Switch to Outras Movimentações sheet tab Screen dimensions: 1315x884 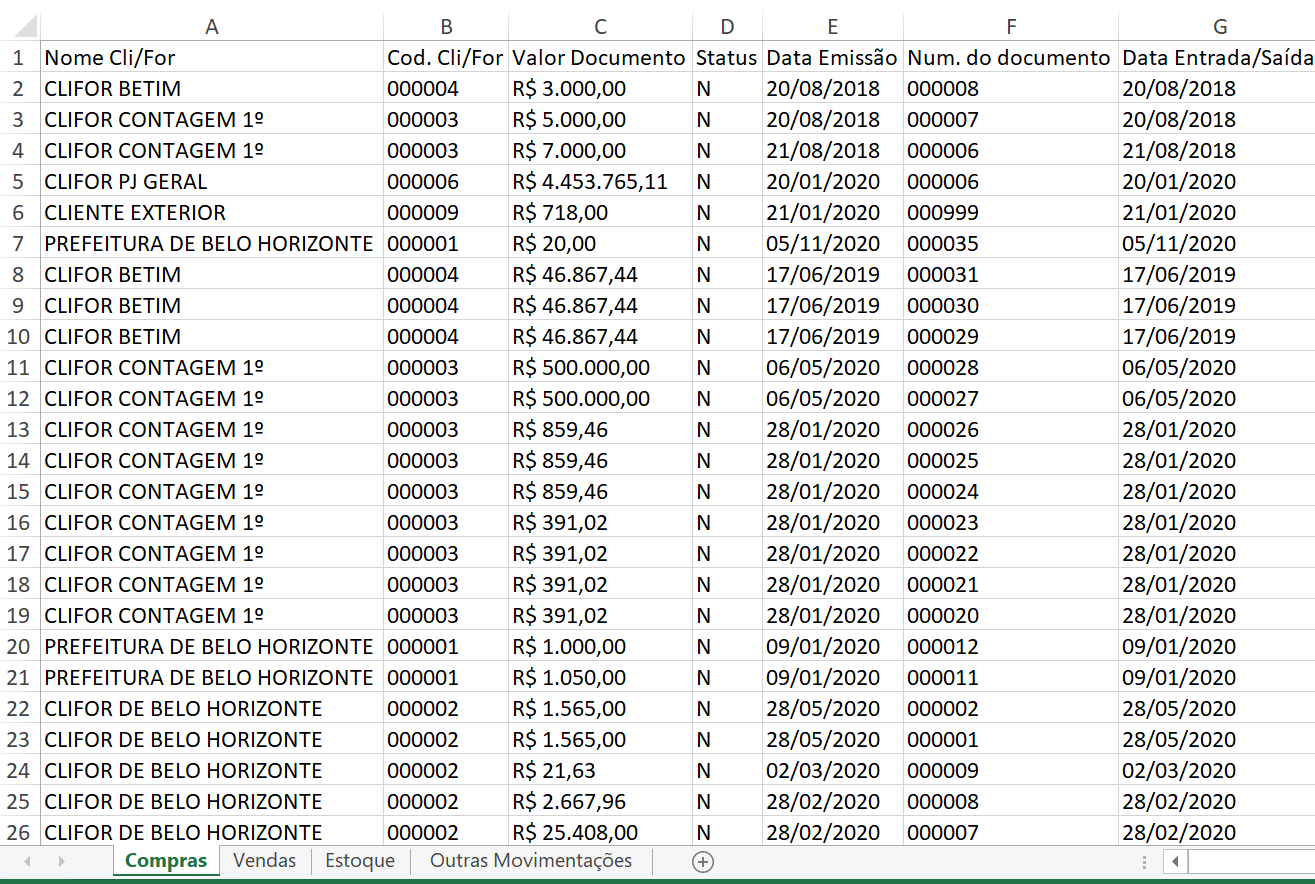[x=531, y=861]
